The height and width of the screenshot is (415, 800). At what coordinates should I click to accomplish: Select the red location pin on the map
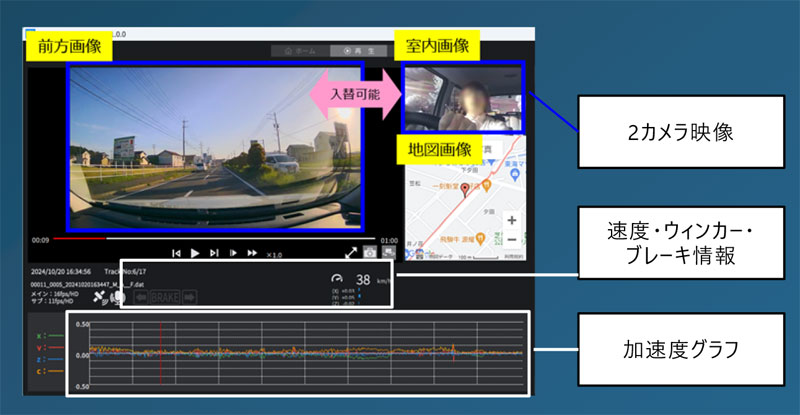465,190
